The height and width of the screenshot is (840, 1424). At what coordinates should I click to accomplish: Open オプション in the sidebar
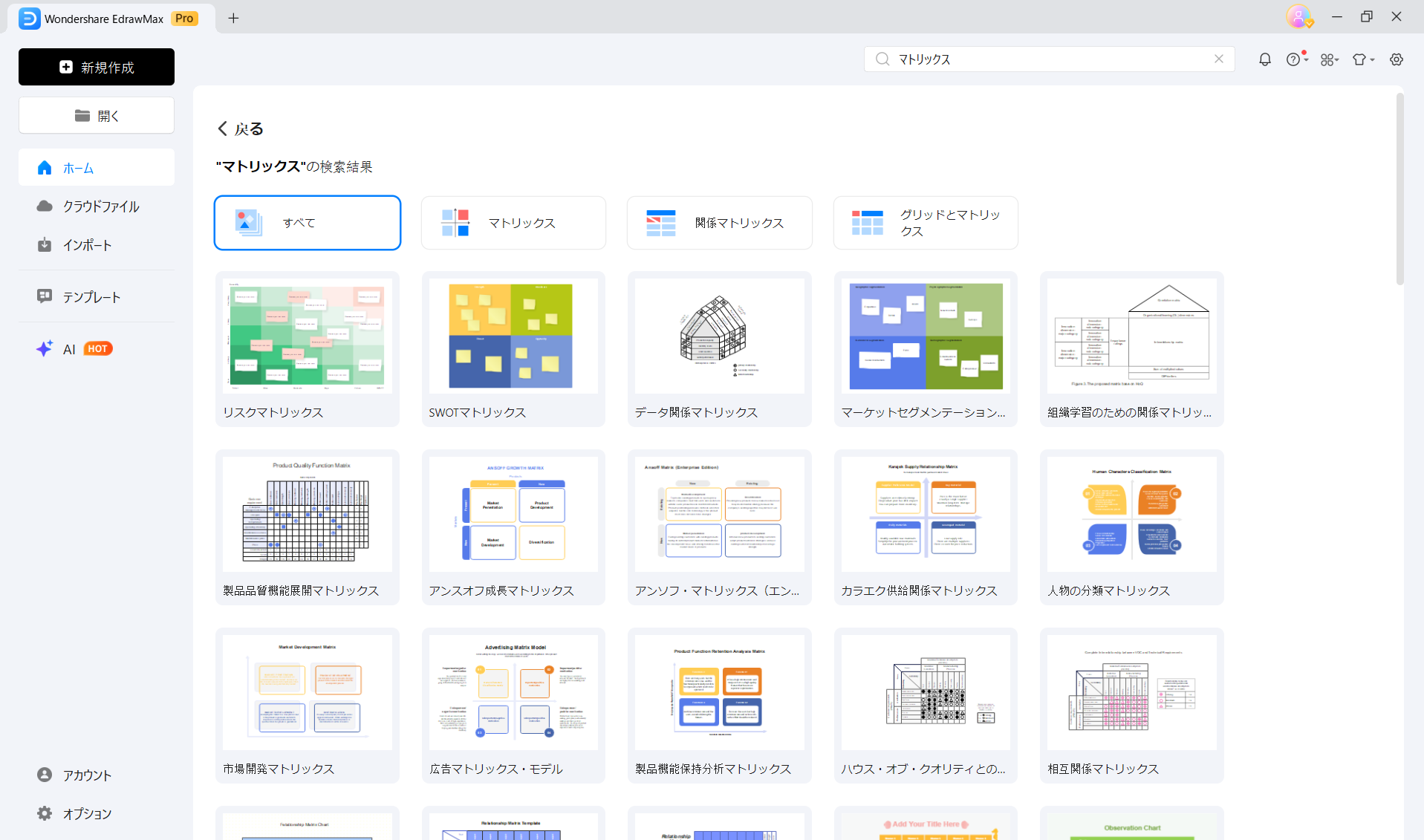[97, 813]
